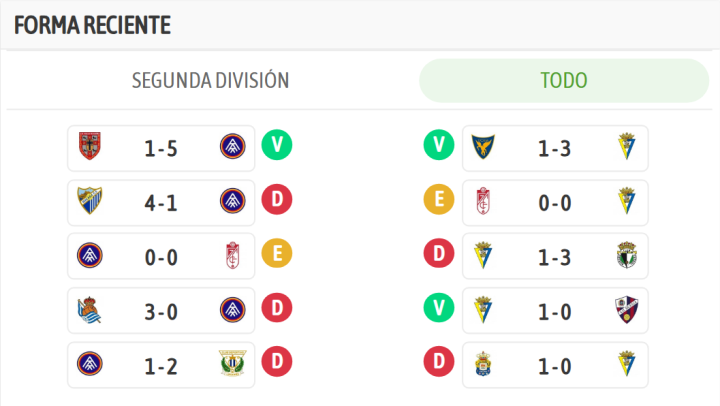Click red D badge beside Las Palmas match
This screenshot has width=720, height=406.
[x=438, y=362]
